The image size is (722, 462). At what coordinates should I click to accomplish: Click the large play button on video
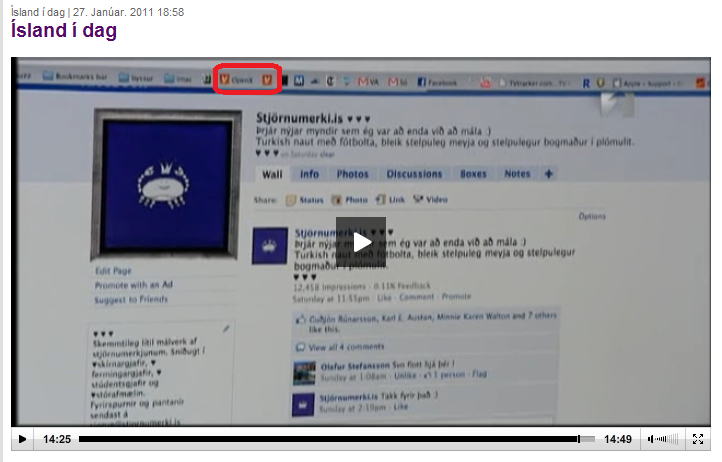click(361, 242)
